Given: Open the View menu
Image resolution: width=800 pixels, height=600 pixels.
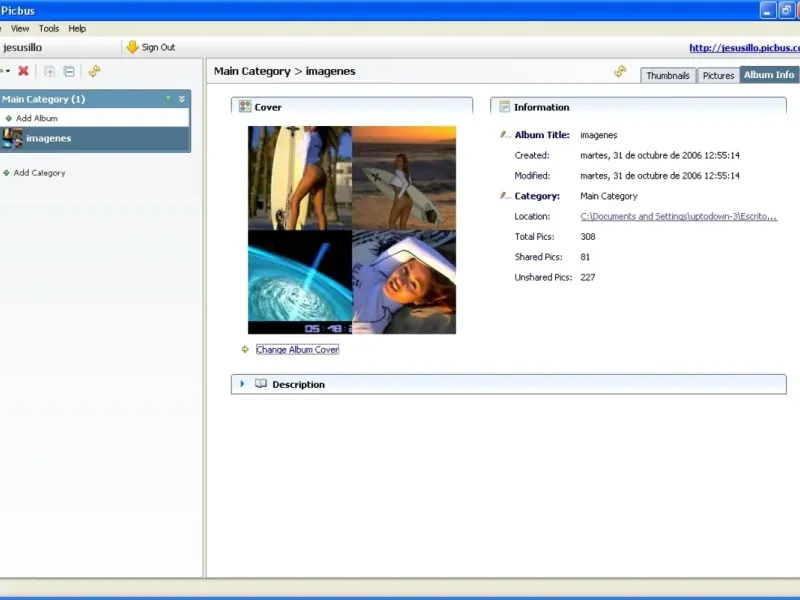Looking at the screenshot, I should coord(20,29).
